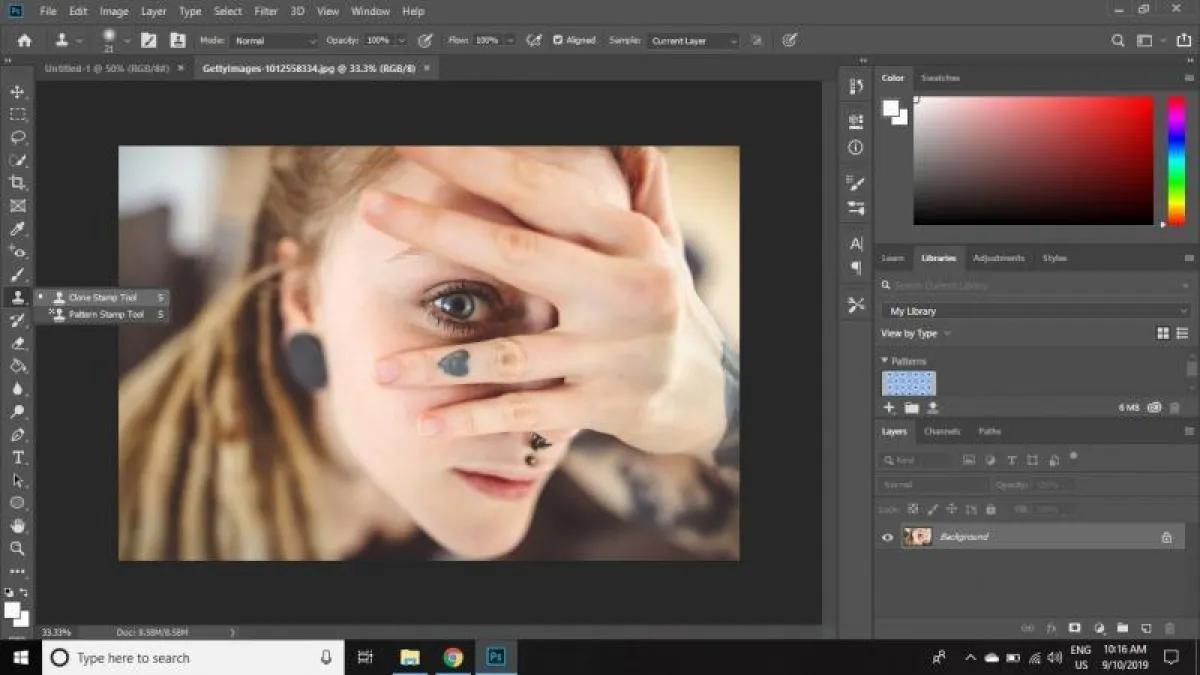Open the Filter menu
1200x675 pixels.
pyautogui.click(x=266, y=11)
